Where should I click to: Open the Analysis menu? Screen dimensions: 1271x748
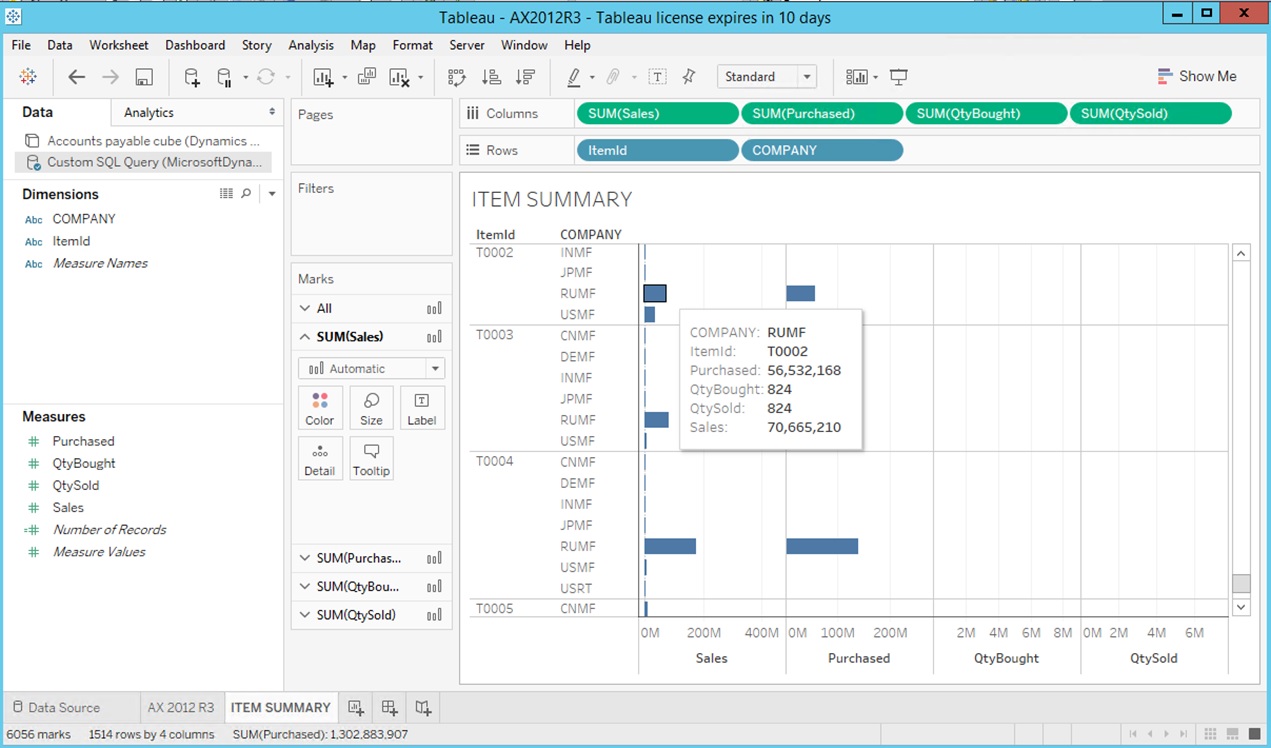point(311,45)
